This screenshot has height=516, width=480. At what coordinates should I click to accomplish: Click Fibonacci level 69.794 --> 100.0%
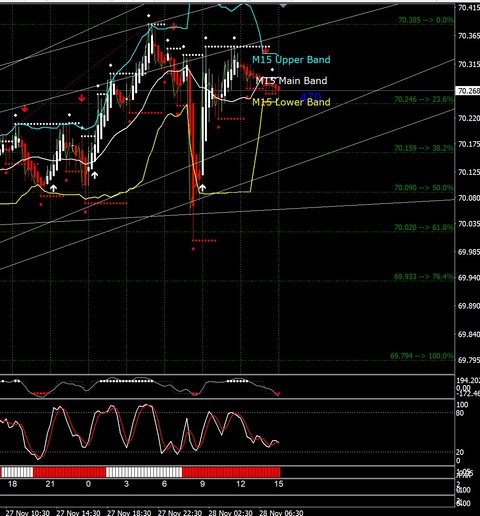(x=421, y=356)
